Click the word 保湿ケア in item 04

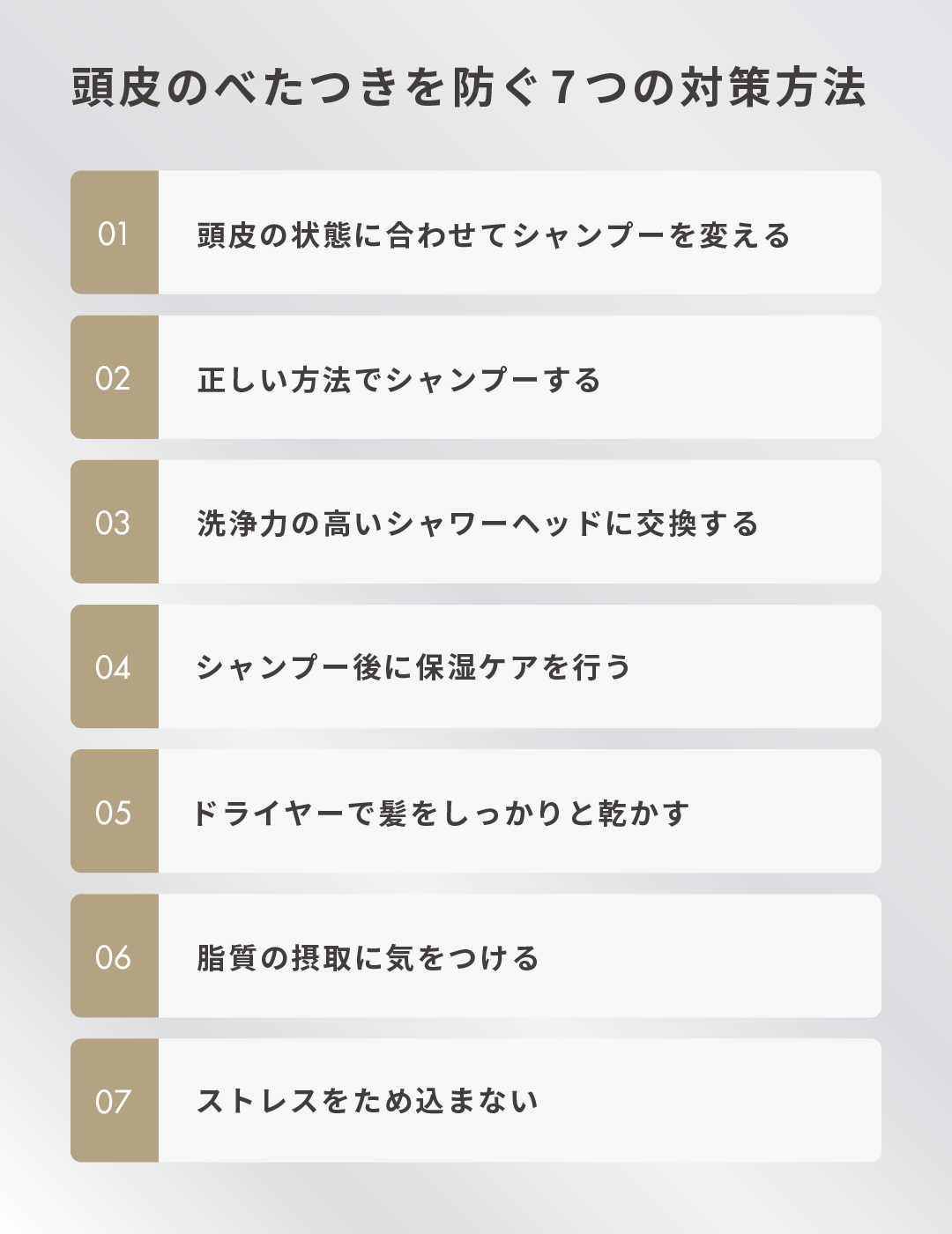[477, 667]
